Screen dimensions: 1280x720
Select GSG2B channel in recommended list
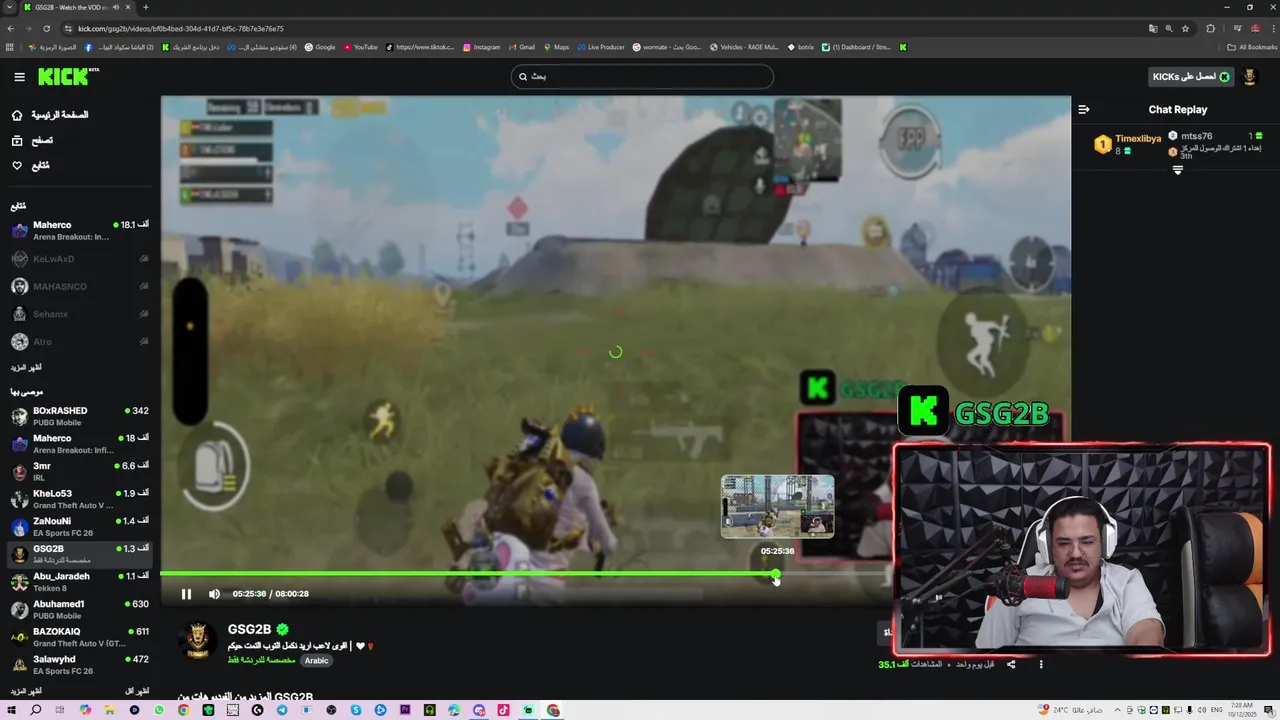point(80,554)
